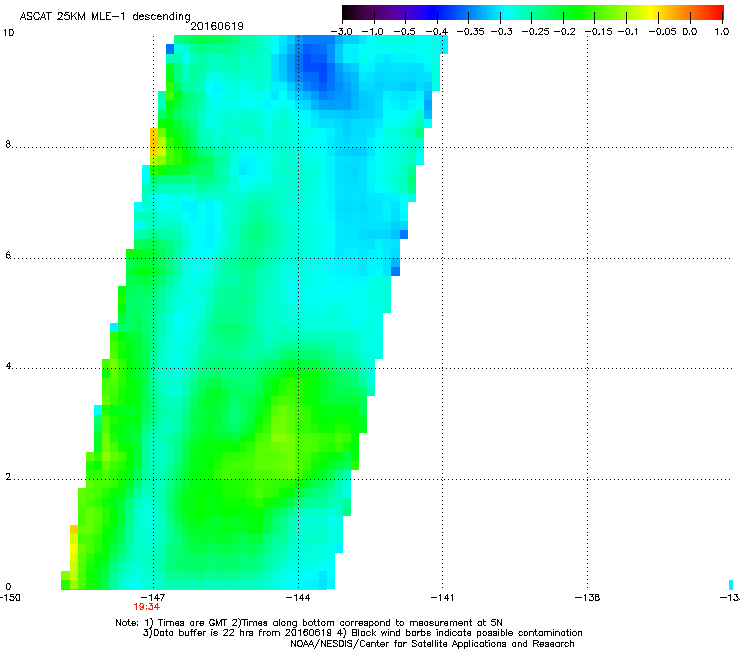Image resolution: width=740 pixels, height=650 pixels.
Task: Click the color bar label -0.05
Action: click(663, 32)
